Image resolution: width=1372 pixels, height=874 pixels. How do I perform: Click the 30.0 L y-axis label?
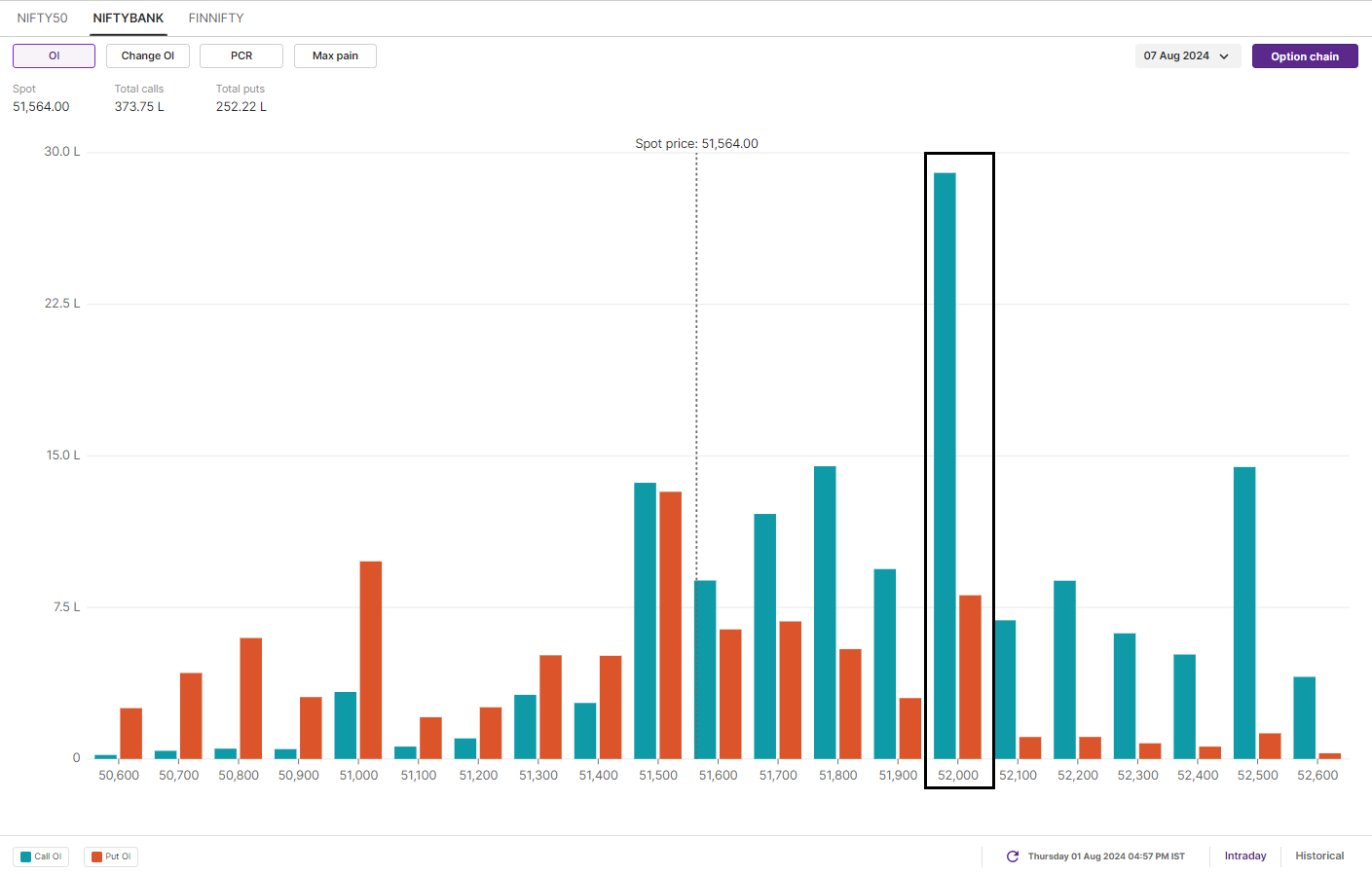(62, 152)
